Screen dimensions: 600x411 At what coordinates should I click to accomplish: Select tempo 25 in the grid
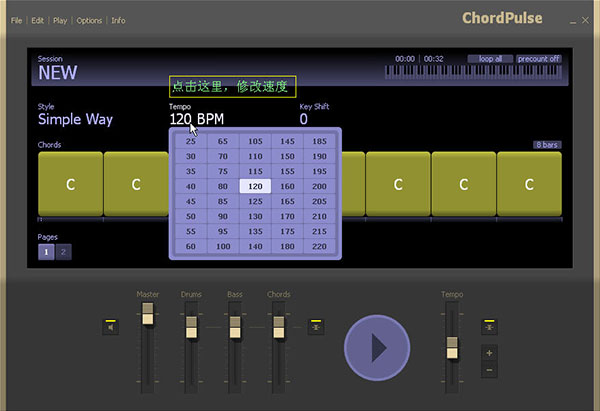tap(191, 141)
